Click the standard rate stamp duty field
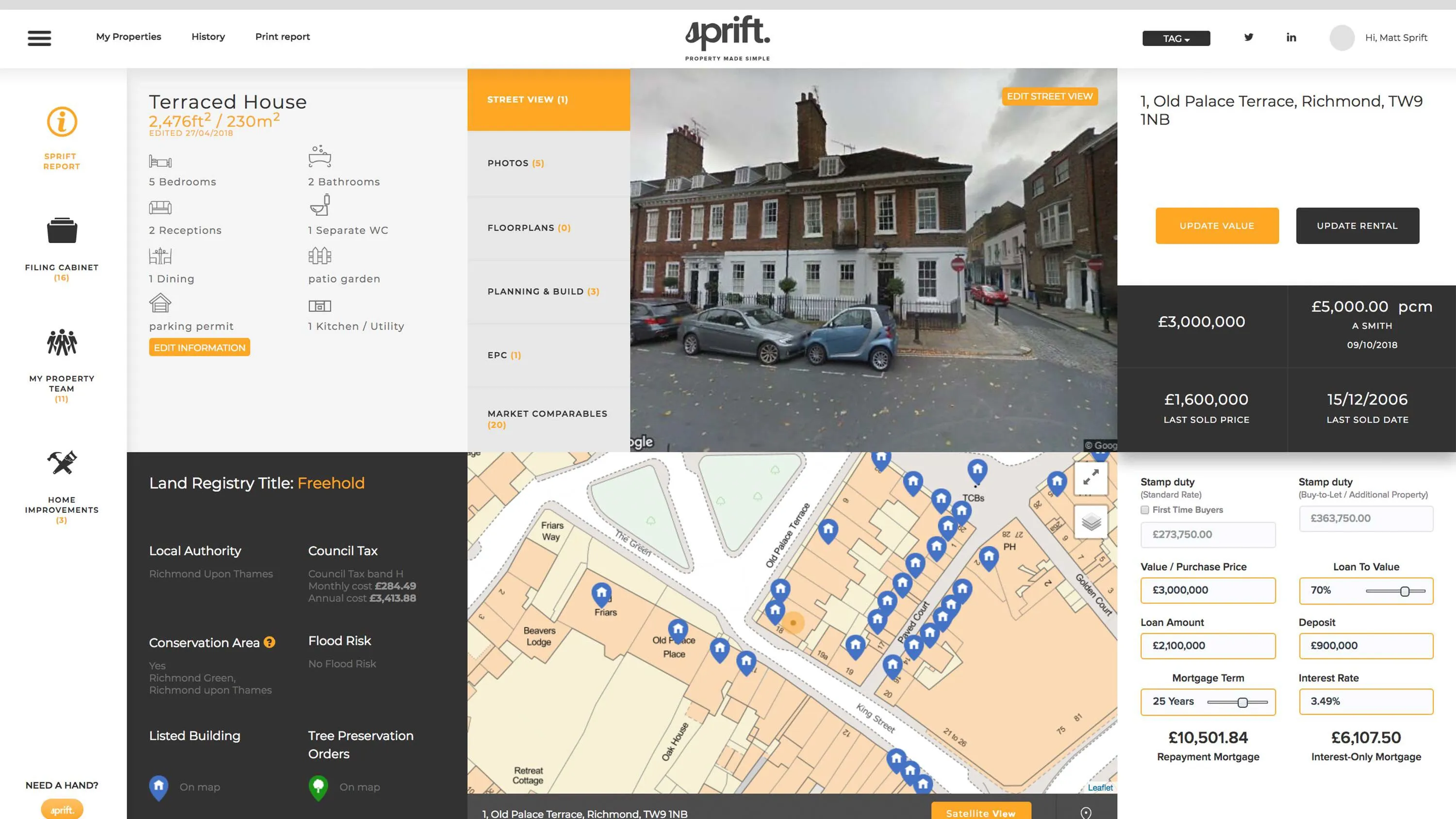The height and width of the screenshot is (819, 1456). tap(1208, 535)
